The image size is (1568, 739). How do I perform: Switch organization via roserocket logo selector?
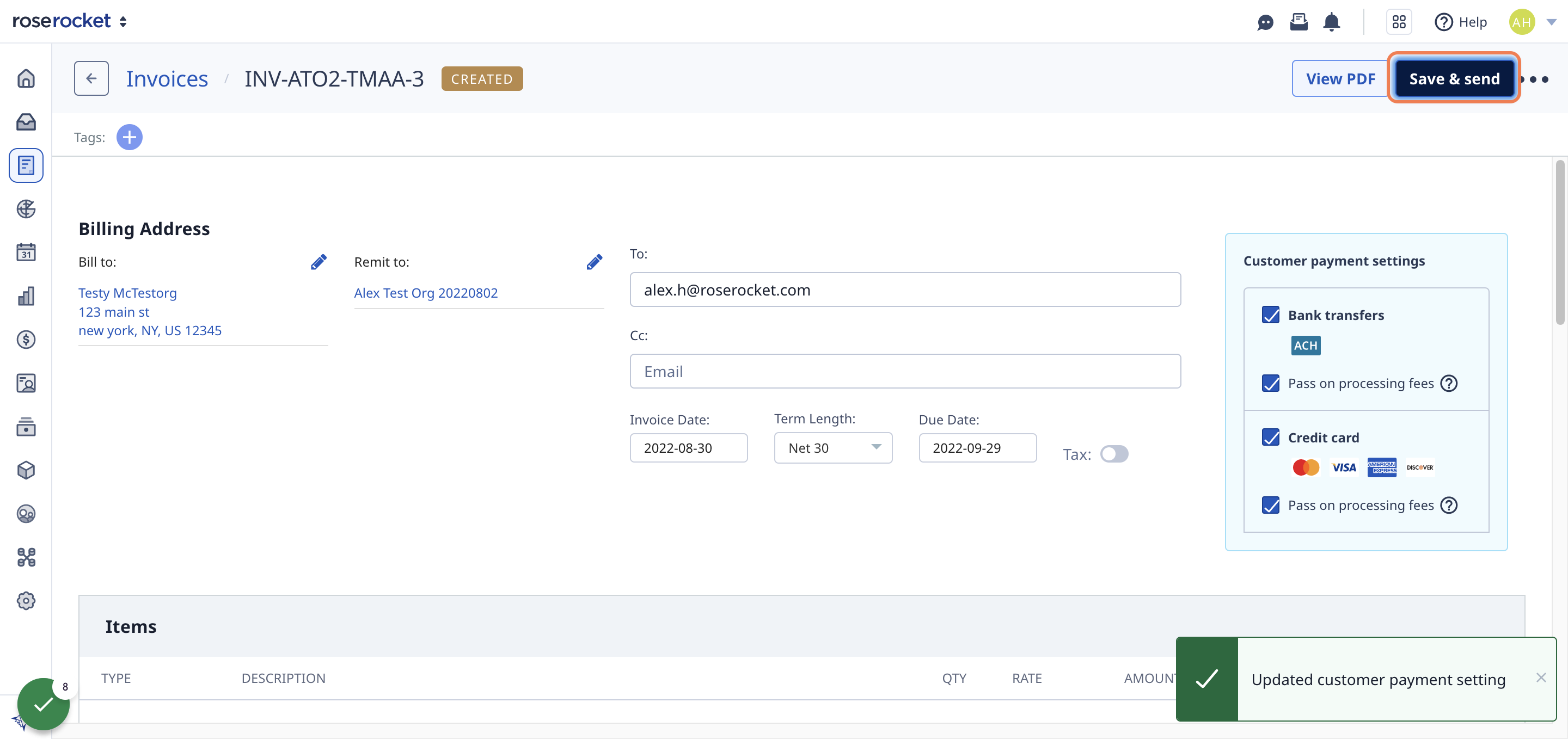pos(69,21)
